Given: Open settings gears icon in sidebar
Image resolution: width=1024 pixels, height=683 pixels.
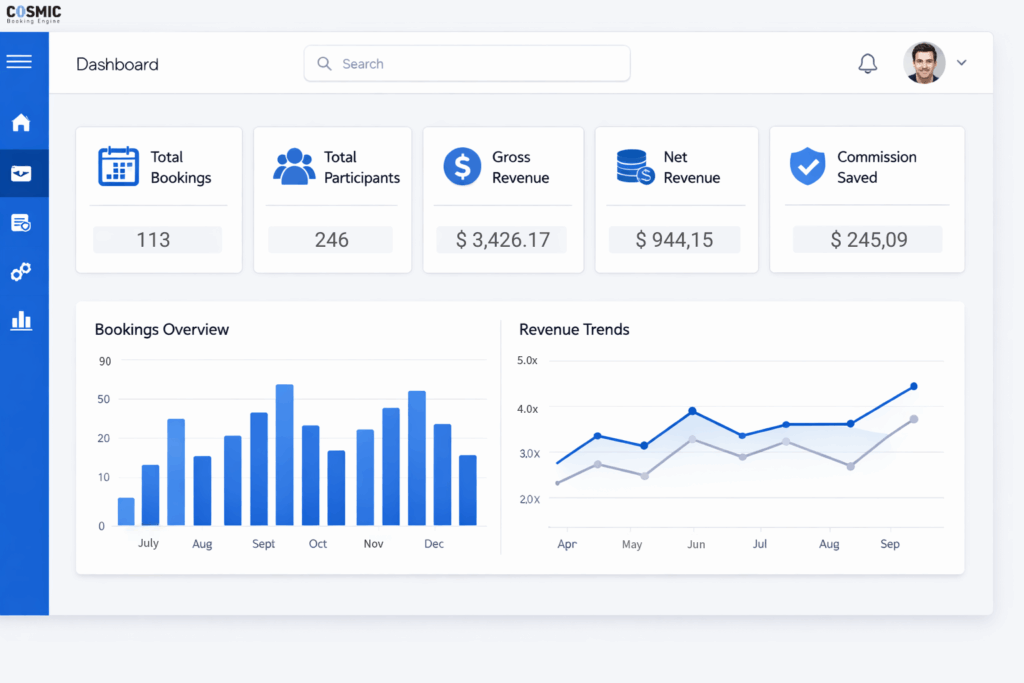Looking at the screenshot, I should coord(20,271).
